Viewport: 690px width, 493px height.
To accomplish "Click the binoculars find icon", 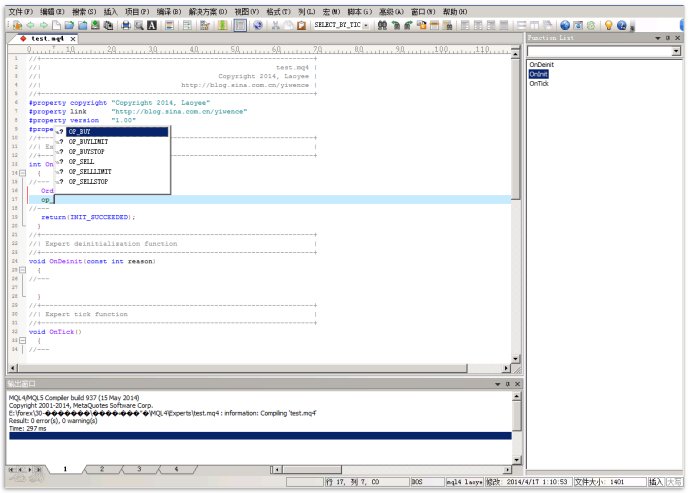I will (382, 24).
